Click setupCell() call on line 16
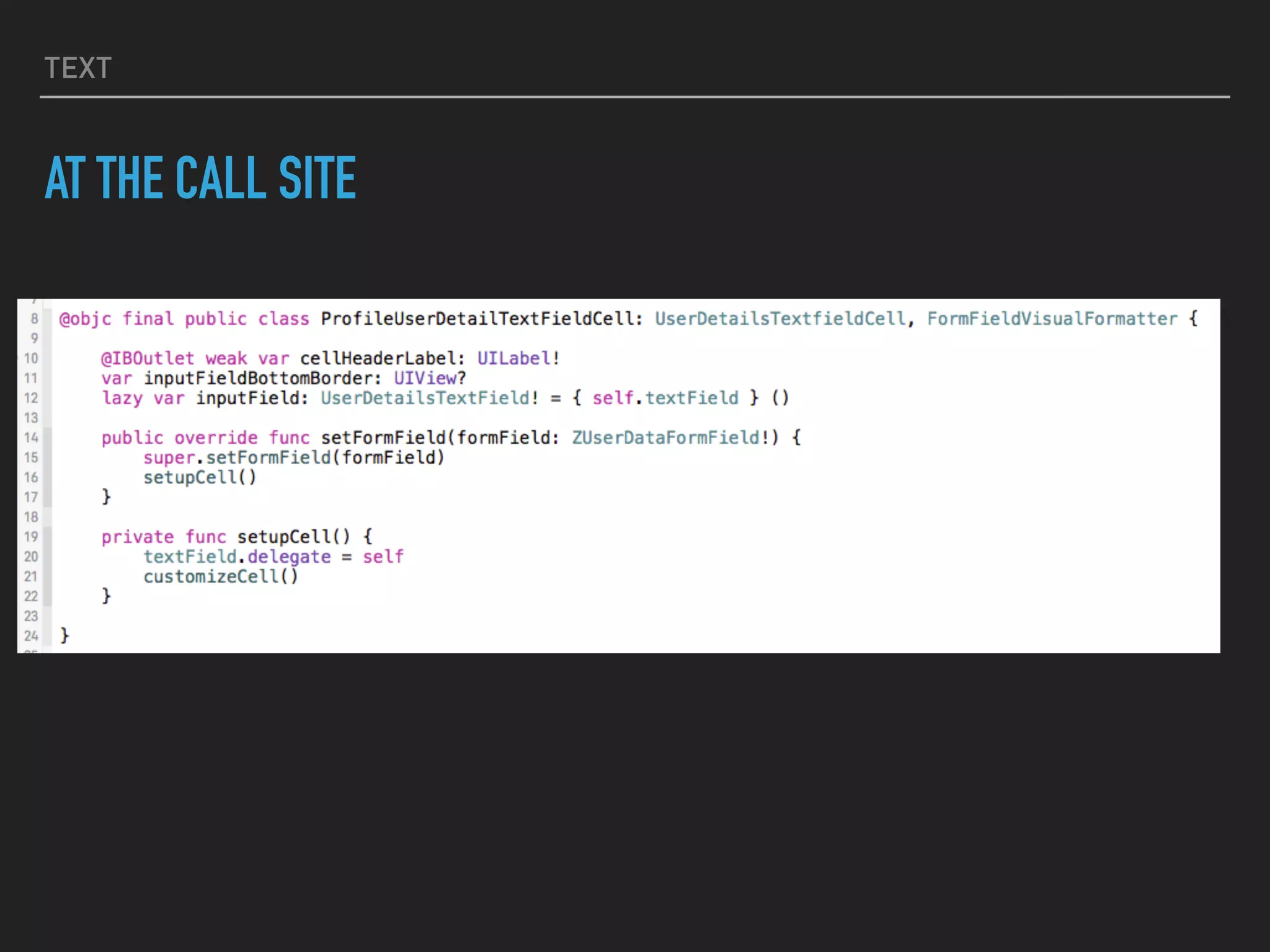 point(200,478)
